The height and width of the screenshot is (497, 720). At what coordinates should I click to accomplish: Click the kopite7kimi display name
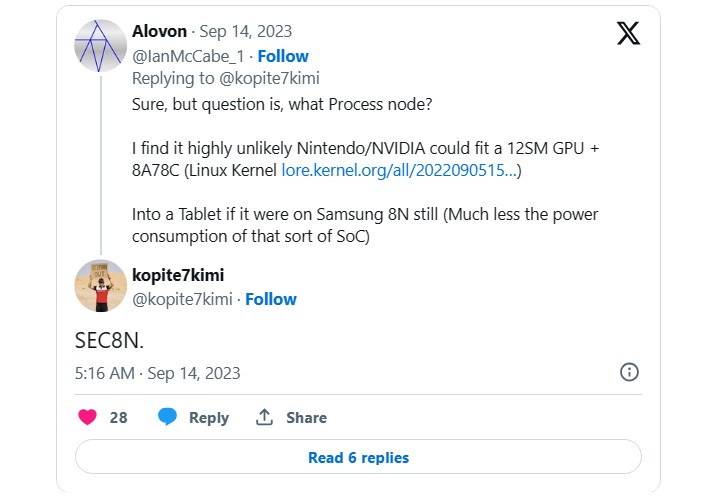tap(178, 274)
